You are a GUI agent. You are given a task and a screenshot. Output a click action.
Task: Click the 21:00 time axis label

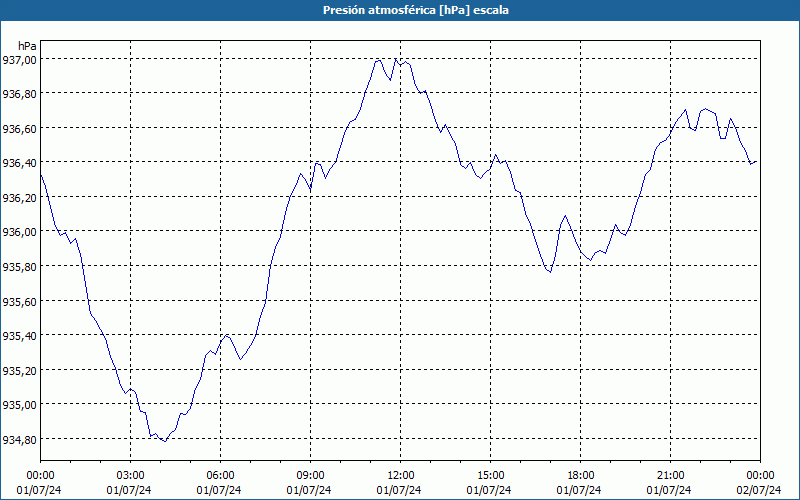[x=670, y=476]
